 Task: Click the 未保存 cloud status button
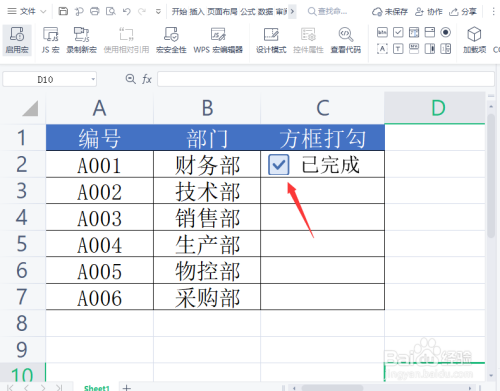click(x=390, y=12)
